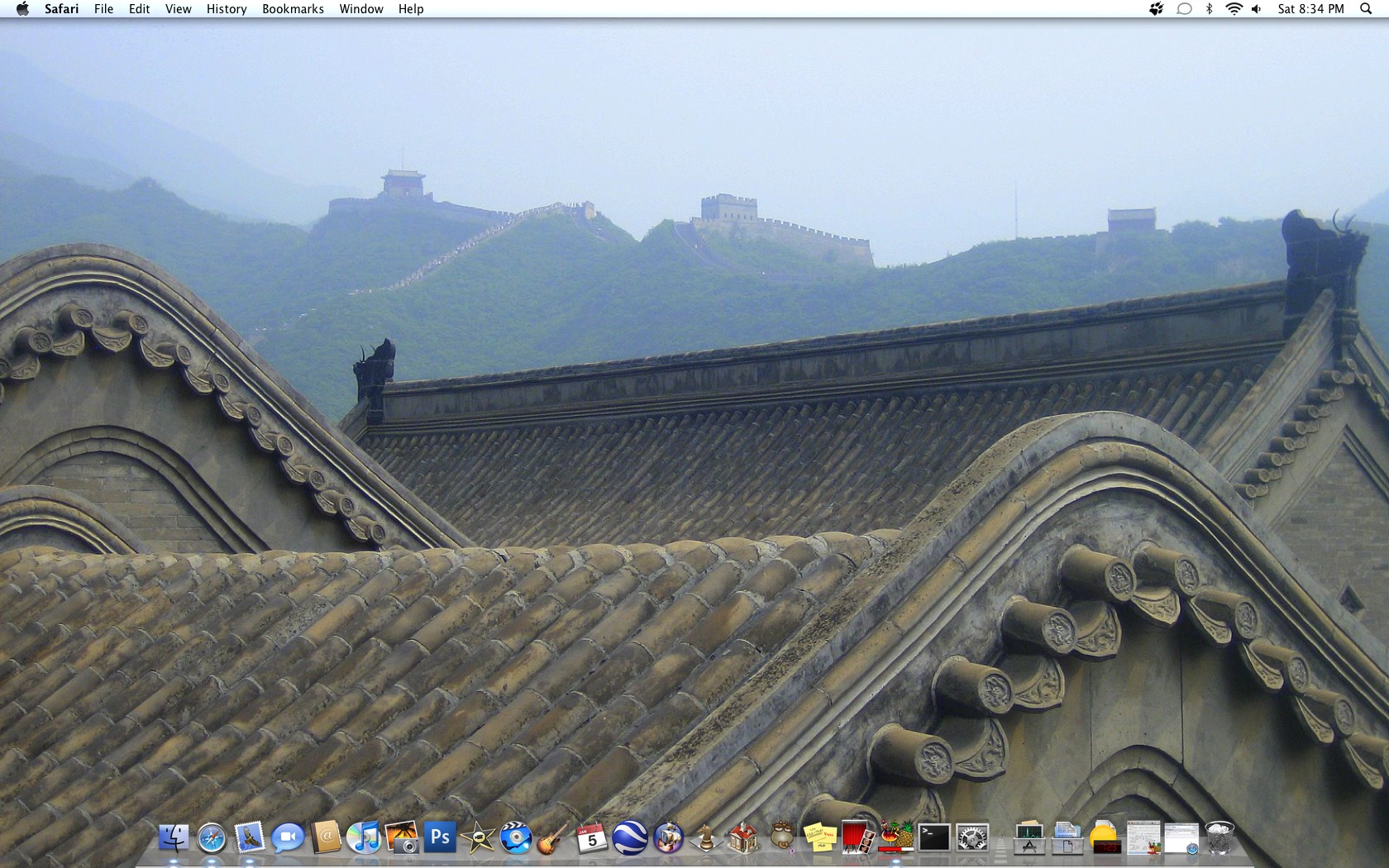Open the Window menu
1389x868 pixels.
361,9
